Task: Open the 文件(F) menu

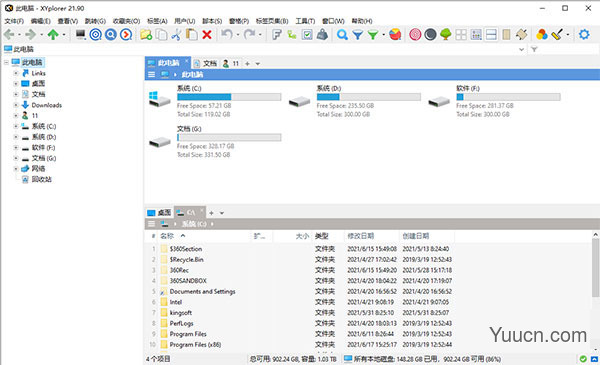Action: pos(14,21)
